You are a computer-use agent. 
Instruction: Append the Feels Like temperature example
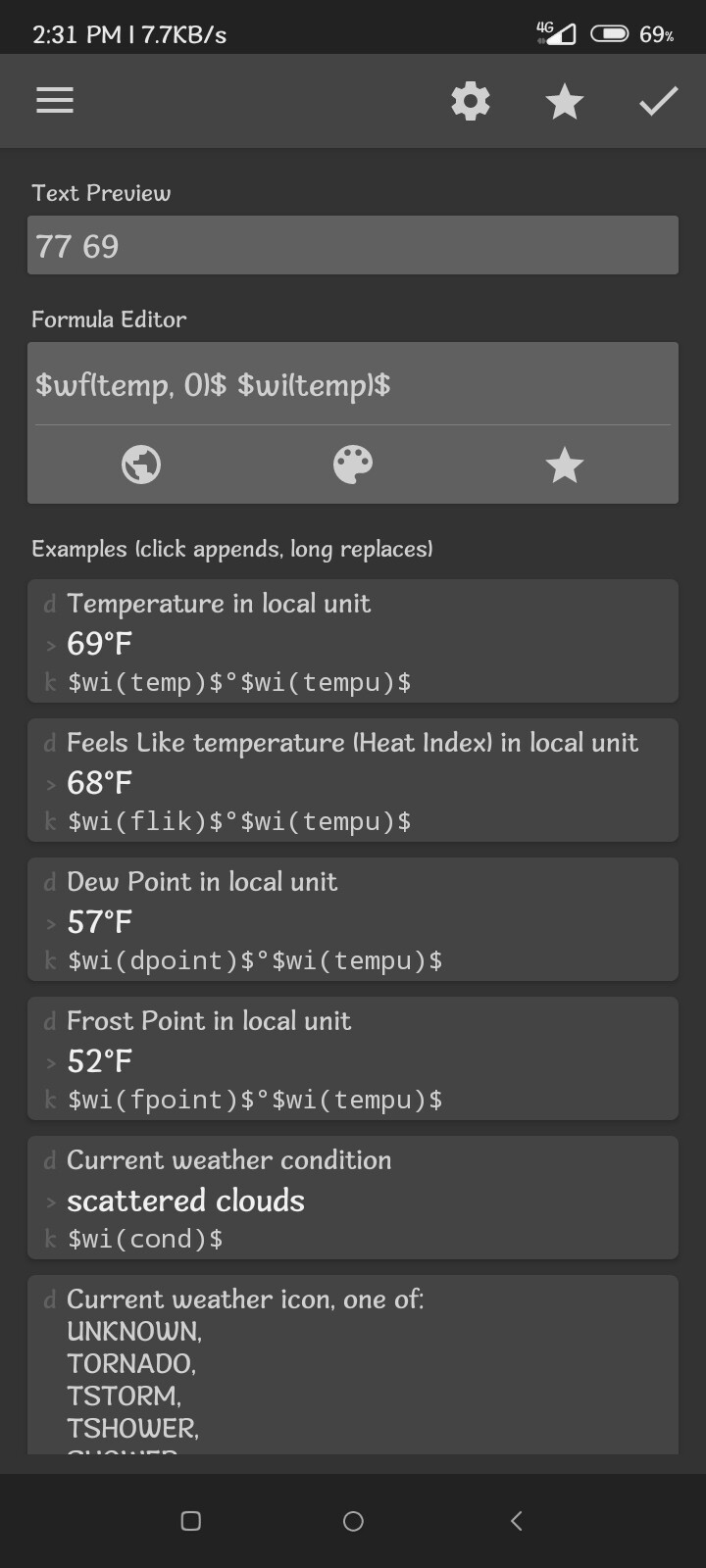[x=353, y=780]
